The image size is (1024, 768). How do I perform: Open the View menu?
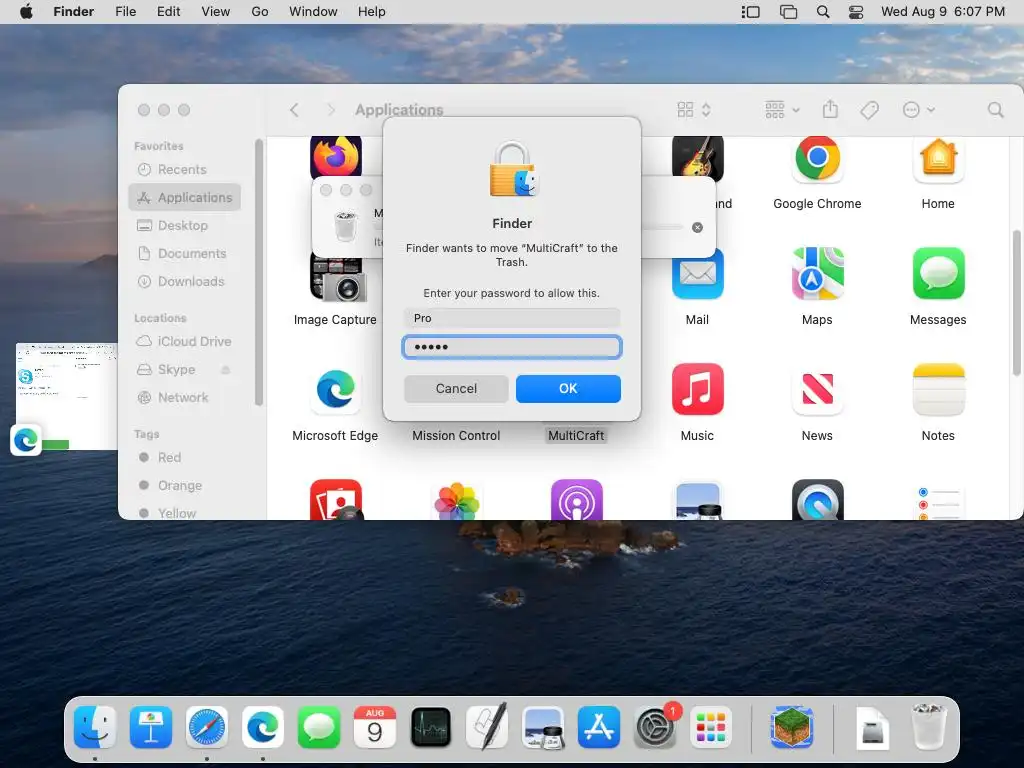click(x=216, y=12)
